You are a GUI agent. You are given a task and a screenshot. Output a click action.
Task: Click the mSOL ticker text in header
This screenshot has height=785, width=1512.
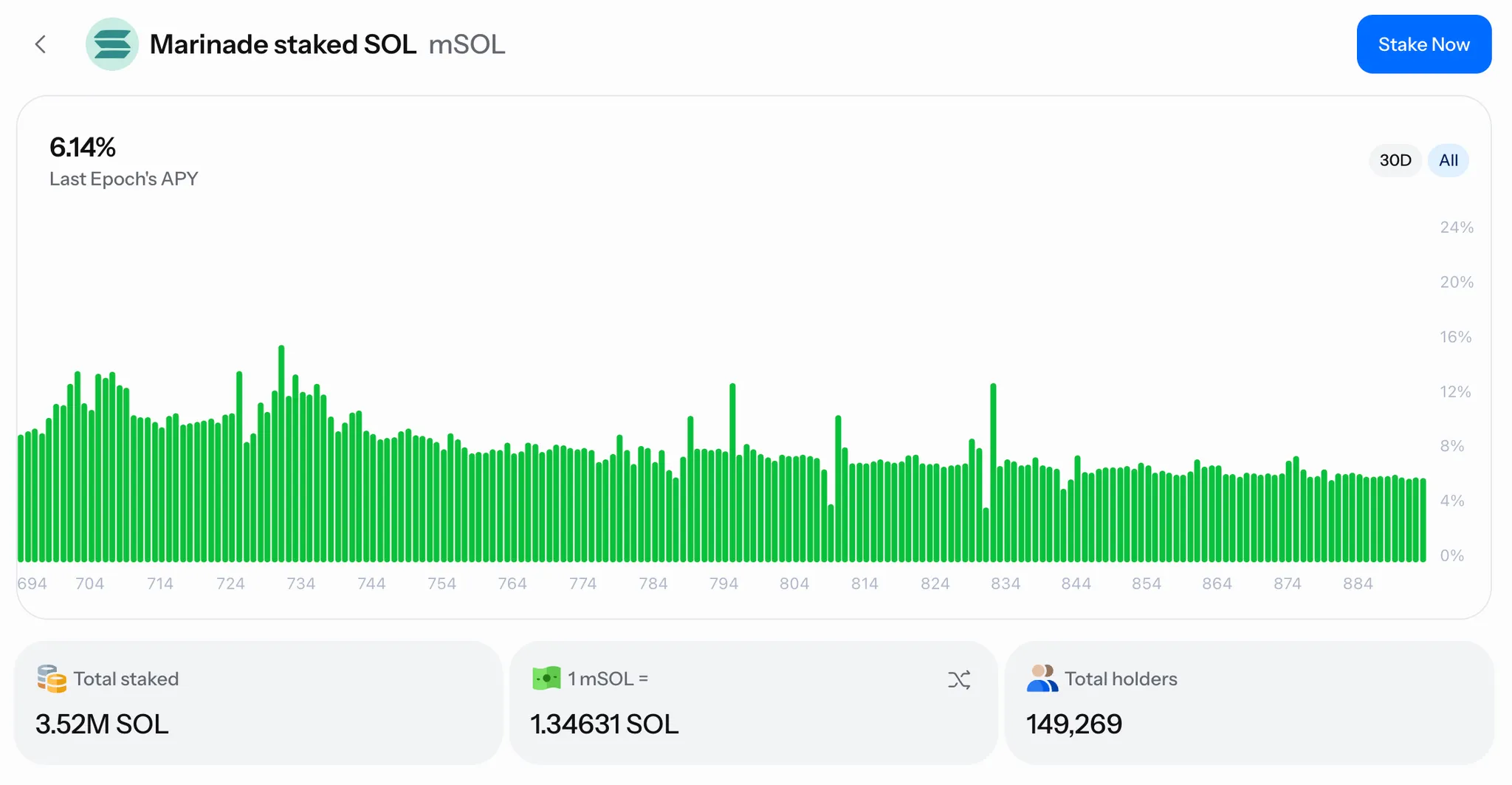[467, 44]
